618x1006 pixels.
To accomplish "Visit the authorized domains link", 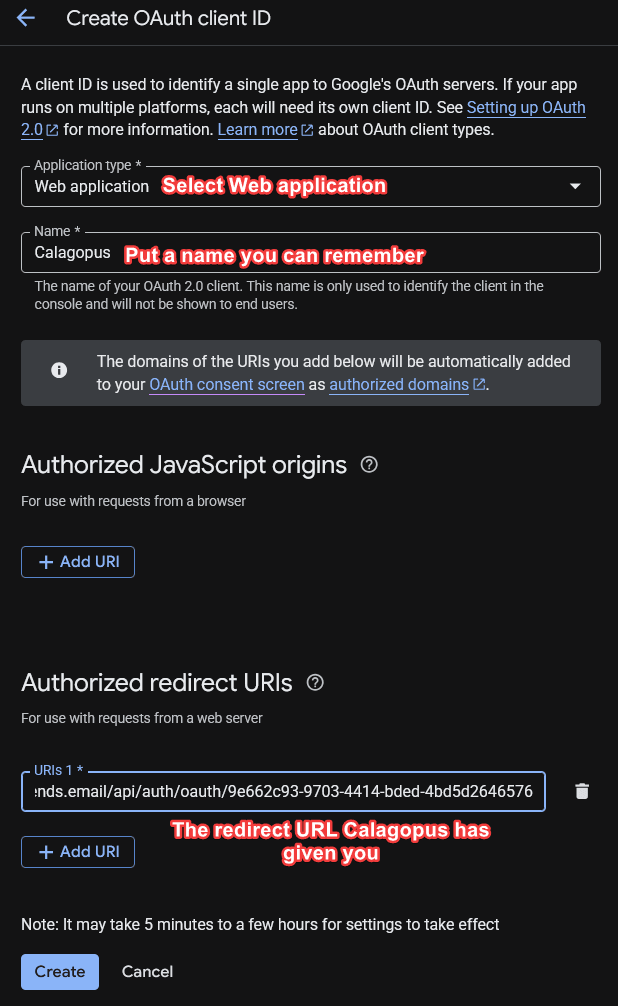I will tap(399, 384).
